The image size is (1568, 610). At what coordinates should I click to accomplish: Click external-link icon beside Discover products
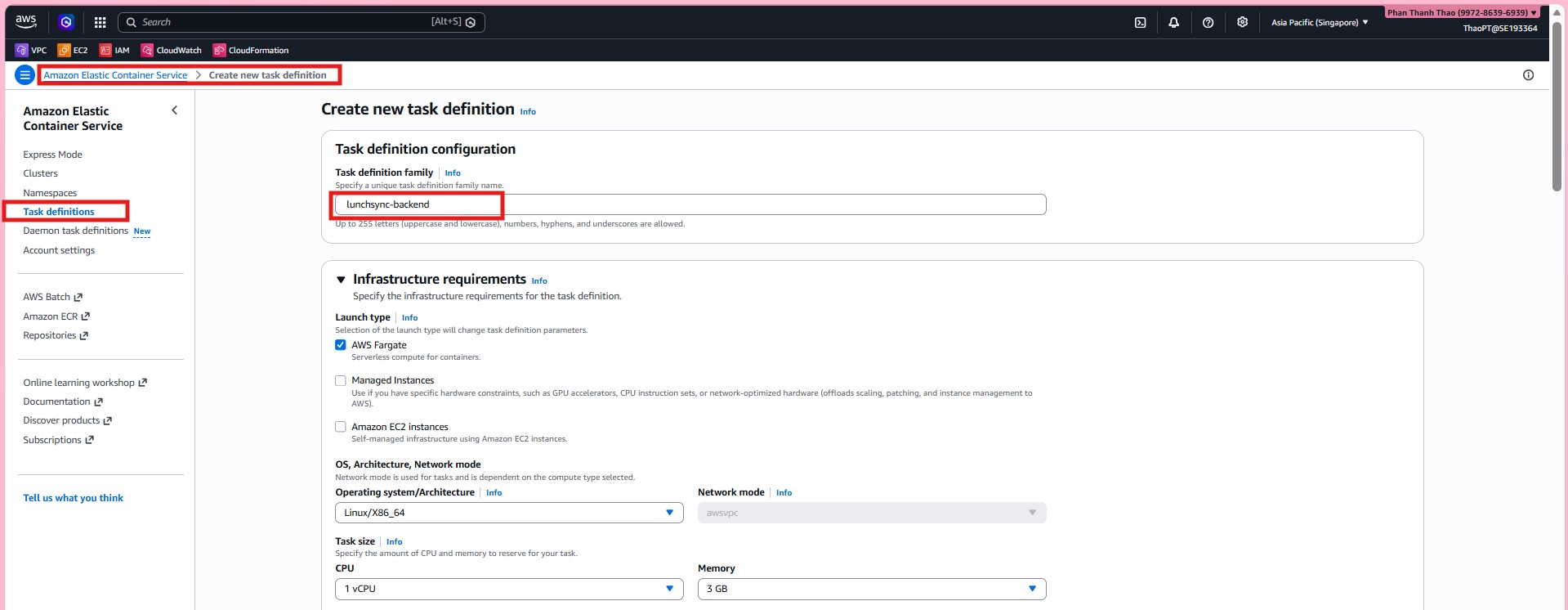point(108,420)
